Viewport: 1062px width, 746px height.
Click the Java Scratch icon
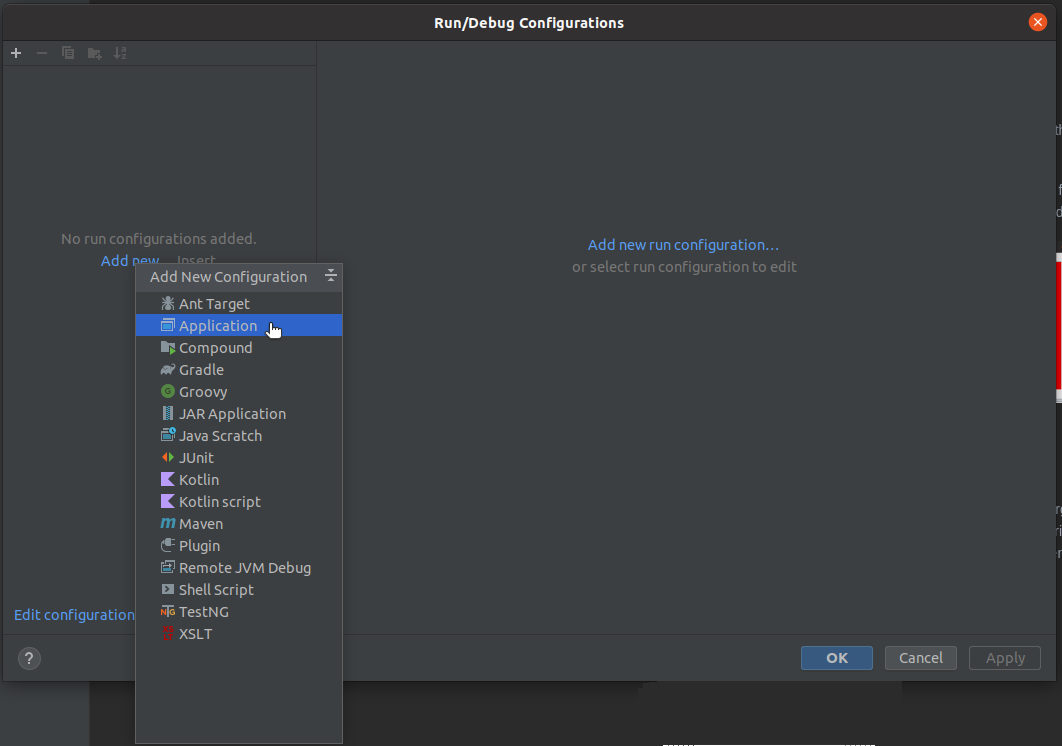click(167, 435)
